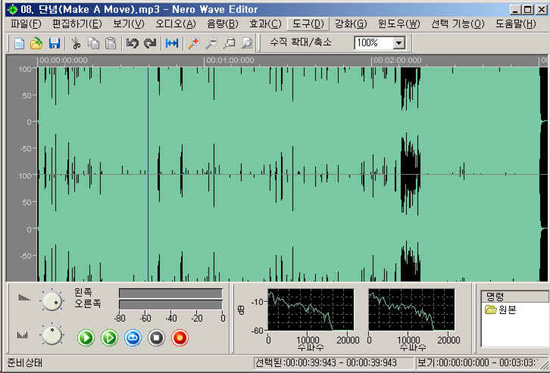Image resolution: width=550 pixels, height=373 pixels.
Task: Open a file with the folder icon
Action: pyautogui.click(x=36, y=43)
